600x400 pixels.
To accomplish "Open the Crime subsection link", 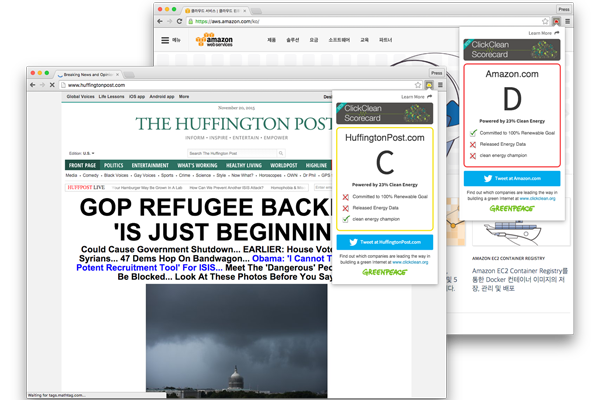I will (x=184, y=175).
